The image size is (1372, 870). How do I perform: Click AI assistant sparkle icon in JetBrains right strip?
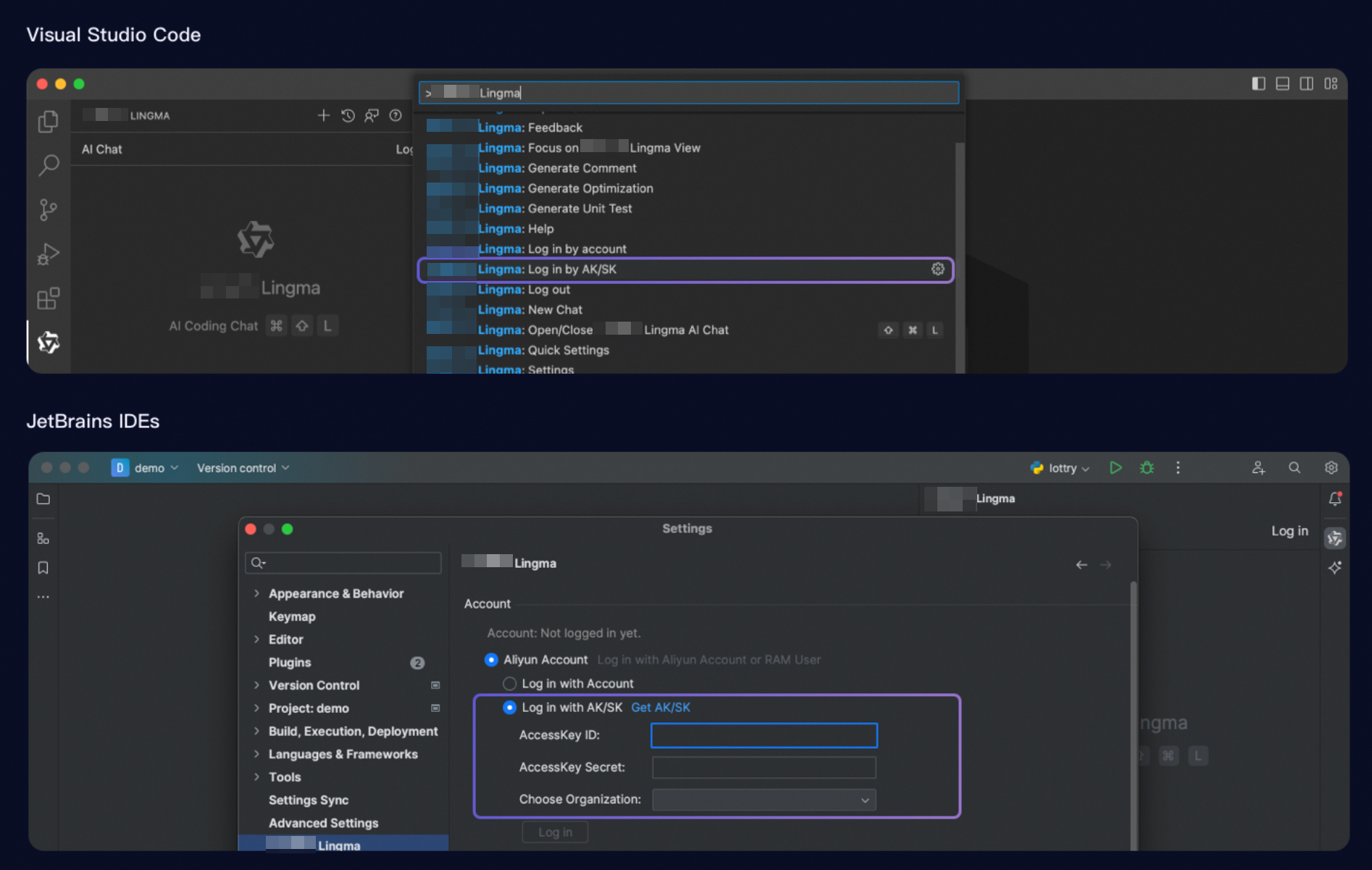(x=1335, y=567)
